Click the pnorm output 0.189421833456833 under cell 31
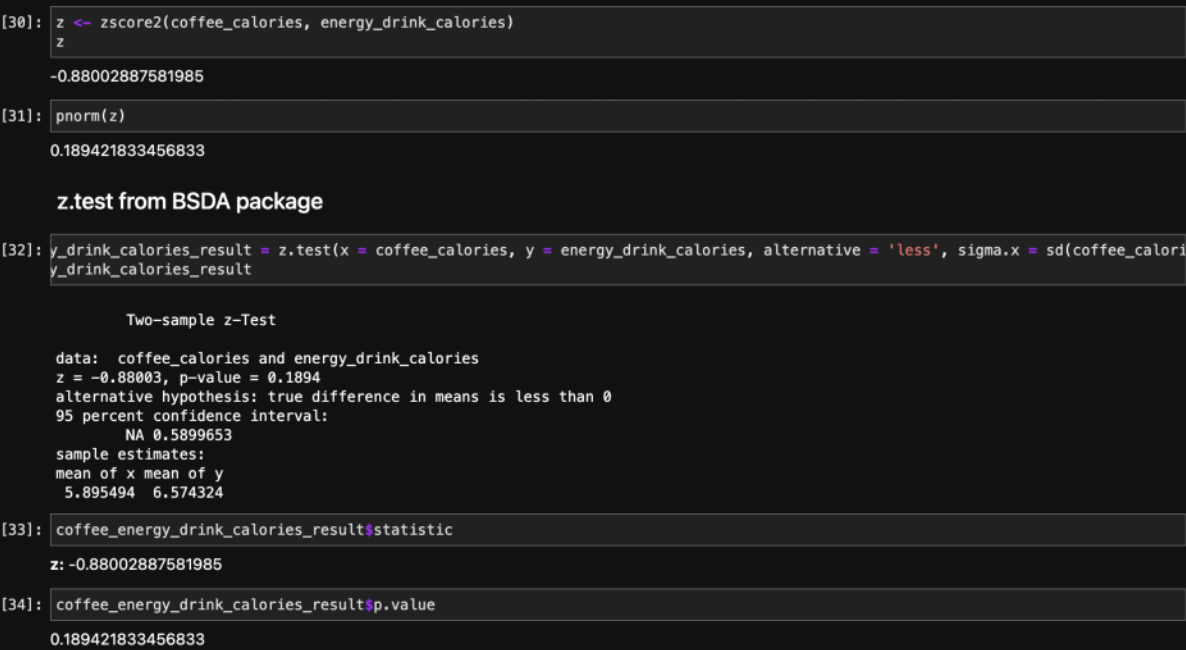Viewport: 1186px width, 650px height. (127, 151)
